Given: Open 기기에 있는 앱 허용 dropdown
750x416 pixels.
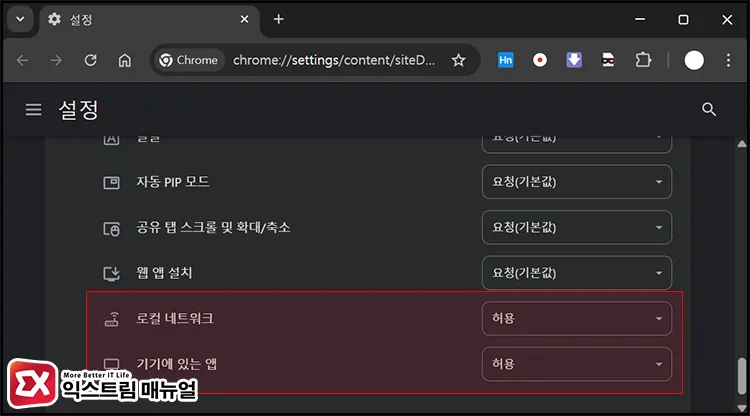Looking at the screenshot, I should pos(577,364).
